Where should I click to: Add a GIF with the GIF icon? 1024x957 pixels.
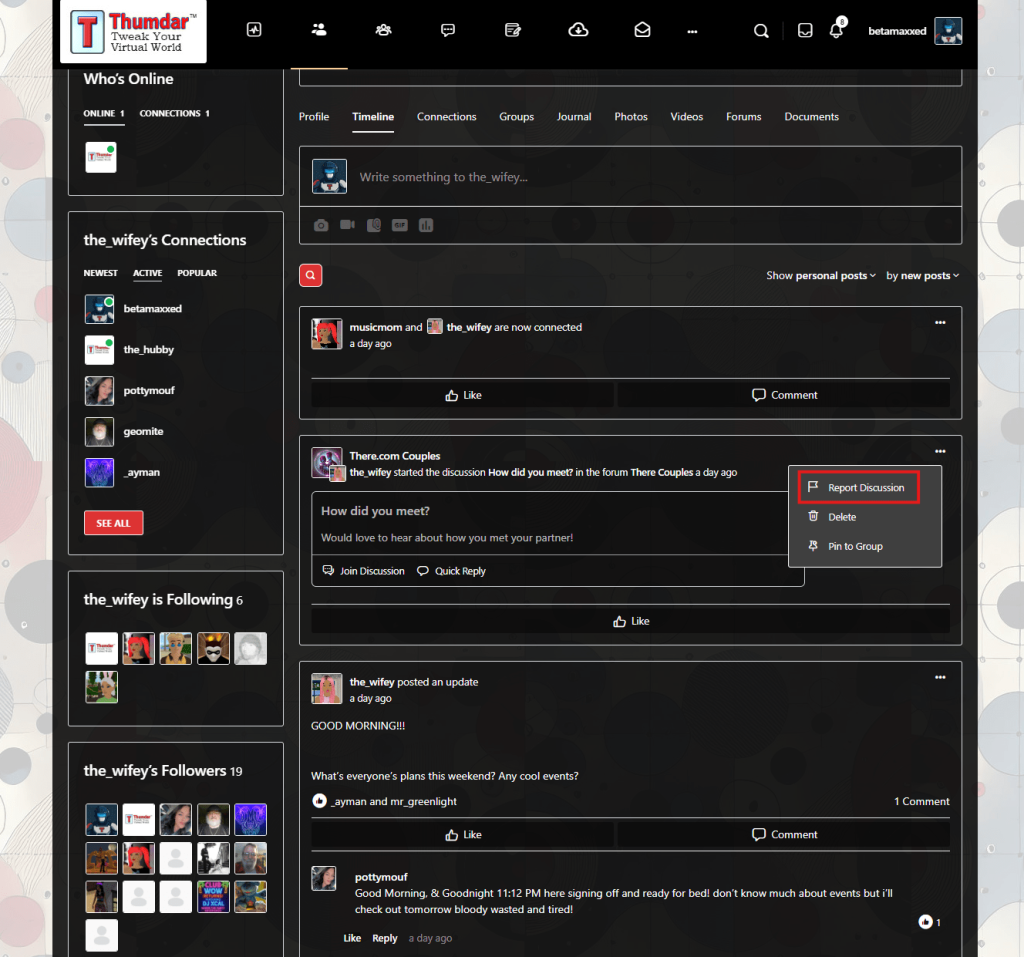point(400,225)
